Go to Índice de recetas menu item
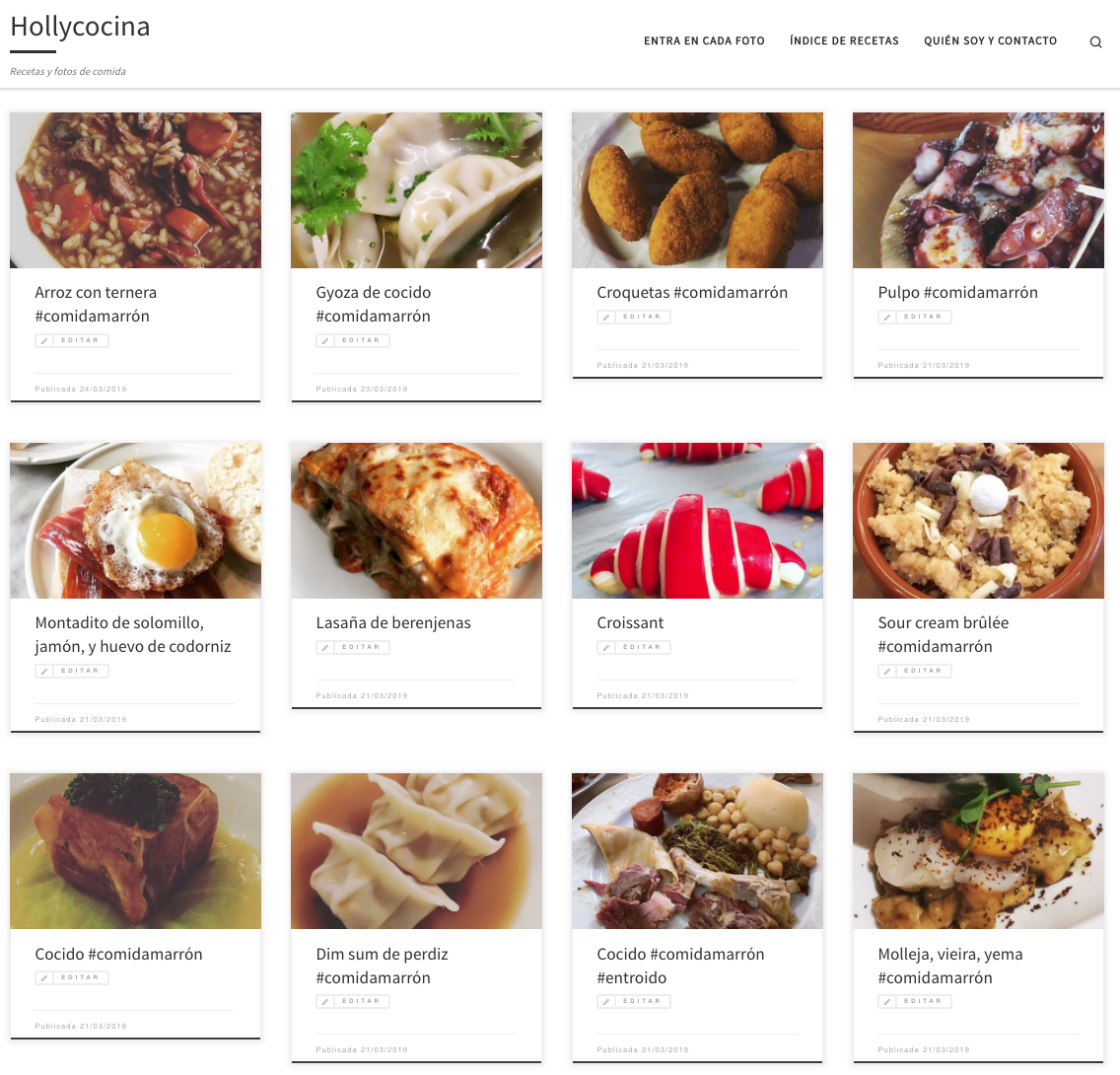Image resolution: width=1120 pixels, height=1075 pixels. click(x=844, y=40)
